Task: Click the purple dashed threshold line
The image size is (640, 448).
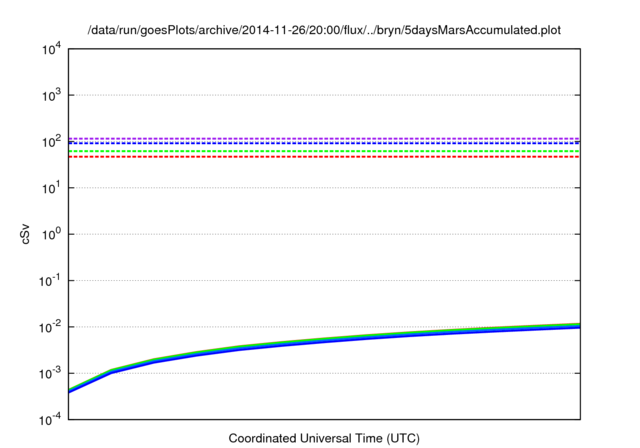Action: click(324, 139)
